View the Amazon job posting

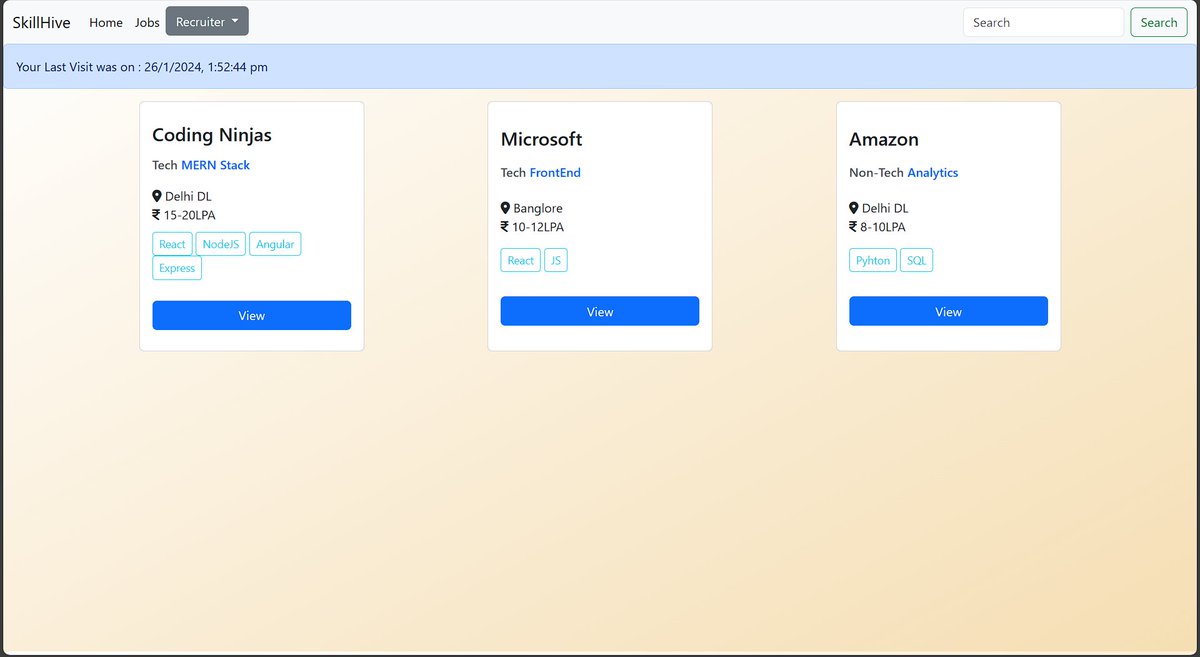click(x=948, y=311)
